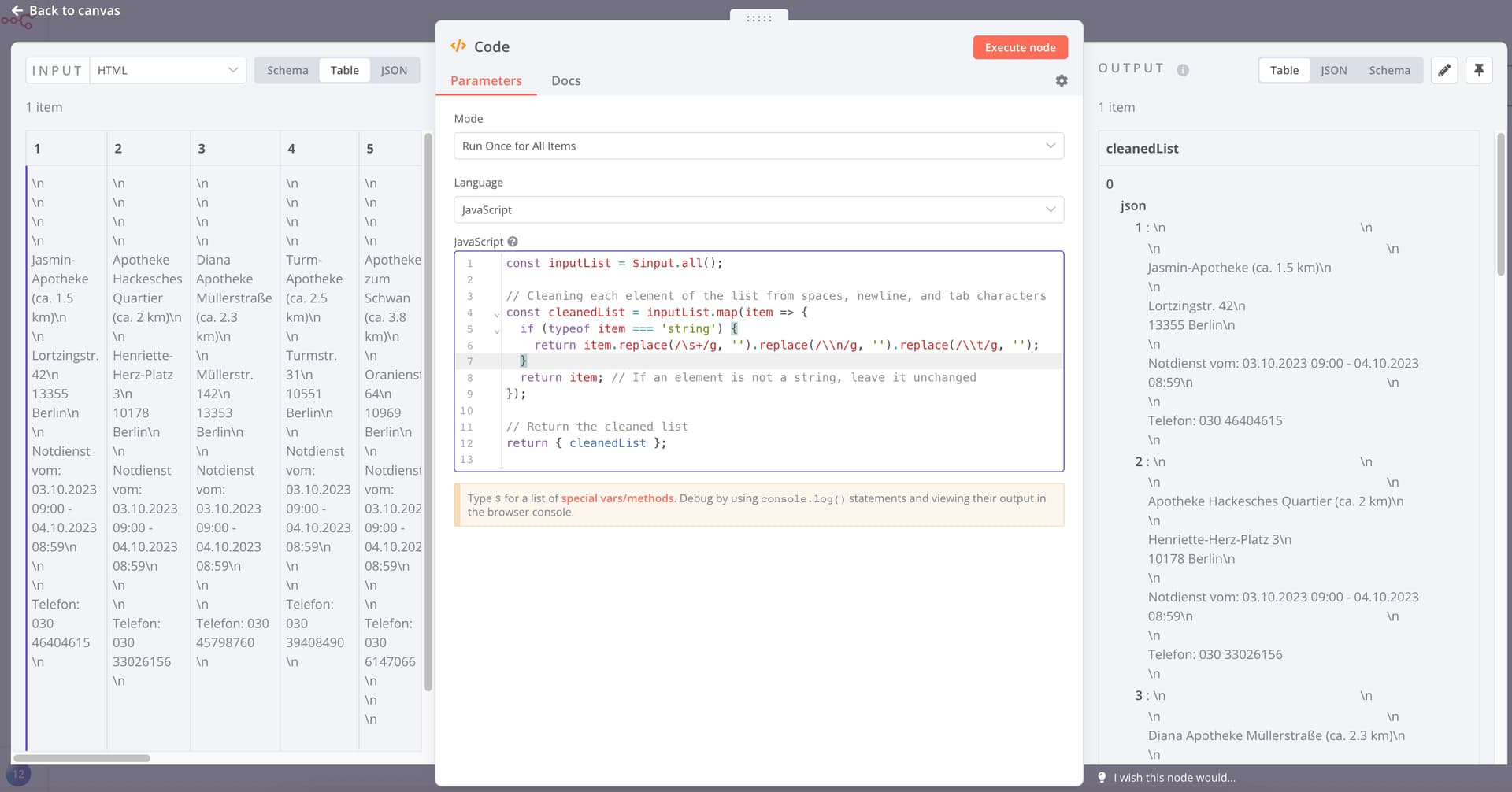The image size is (1512, 792).
Task: Click the input table's horizontal scrollbar
Action: click(x=81, y=758)
